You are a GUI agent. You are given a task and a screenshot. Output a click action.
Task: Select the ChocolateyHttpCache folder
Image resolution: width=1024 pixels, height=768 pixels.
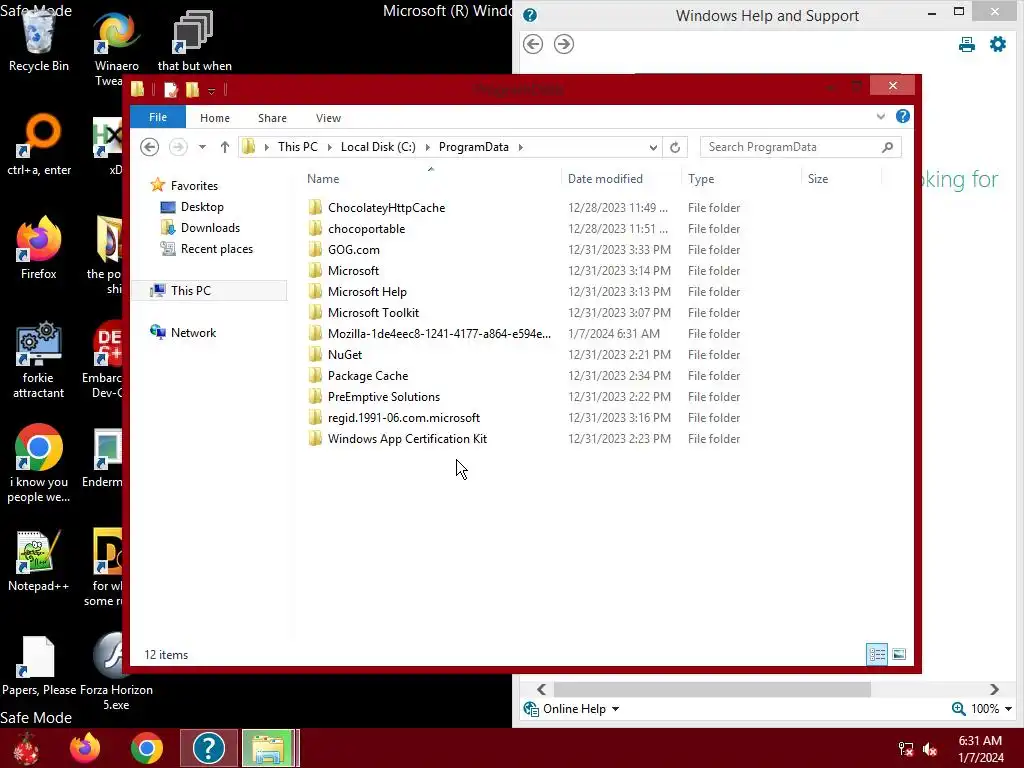386,208
